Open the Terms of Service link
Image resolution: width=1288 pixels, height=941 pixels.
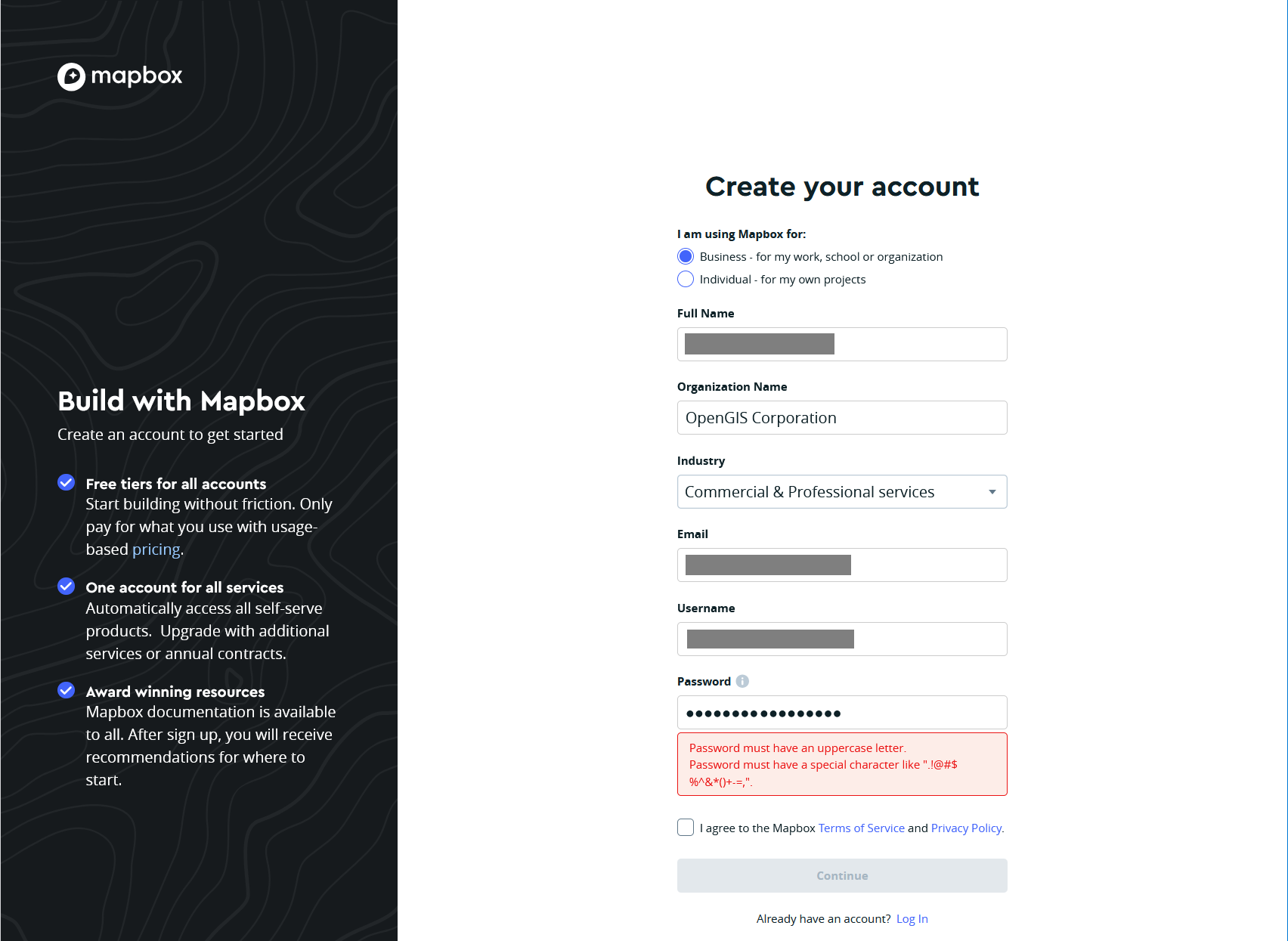pyautogui.click(x=861, y=828)
